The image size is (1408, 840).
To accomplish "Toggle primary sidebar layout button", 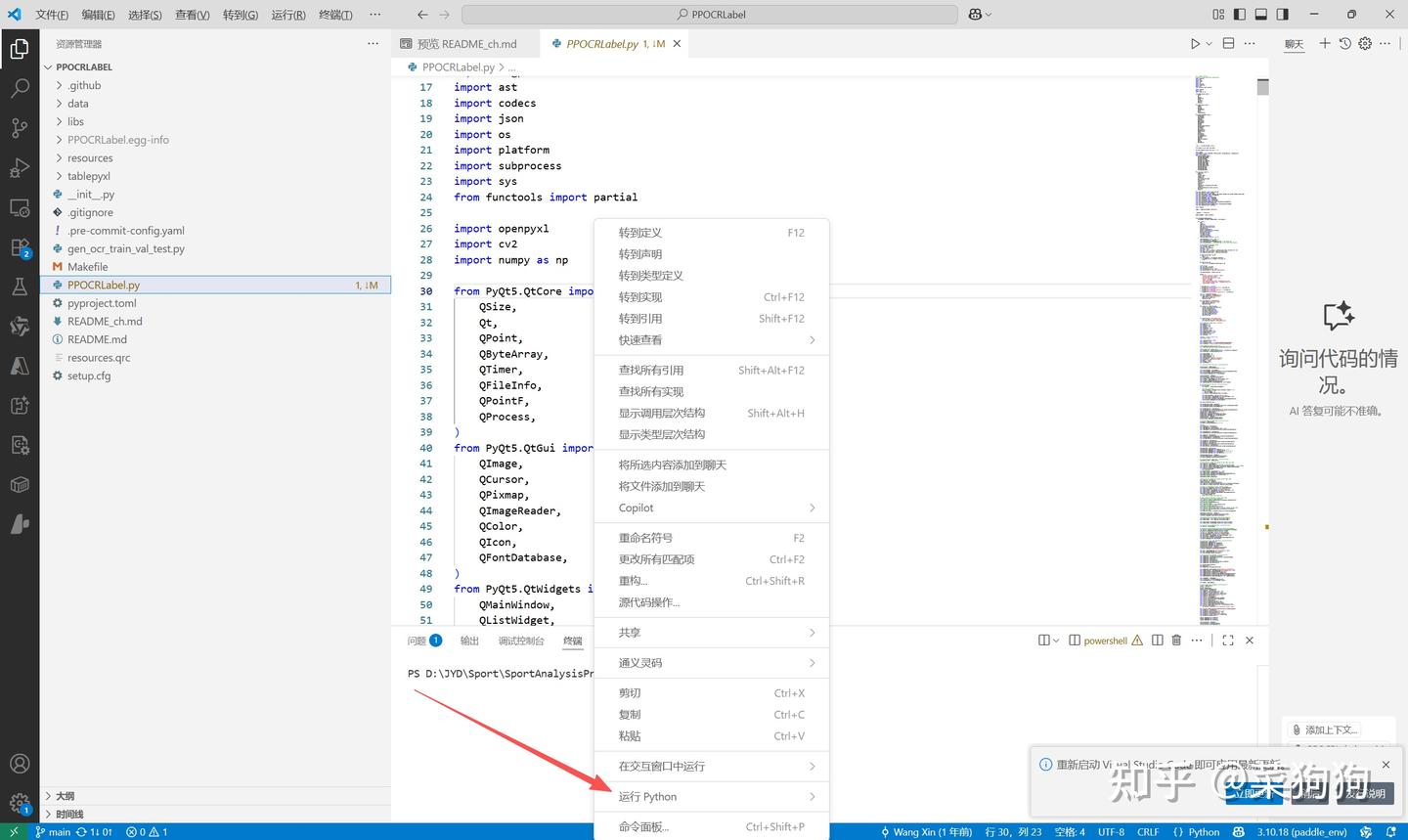I will (1240, 15).
